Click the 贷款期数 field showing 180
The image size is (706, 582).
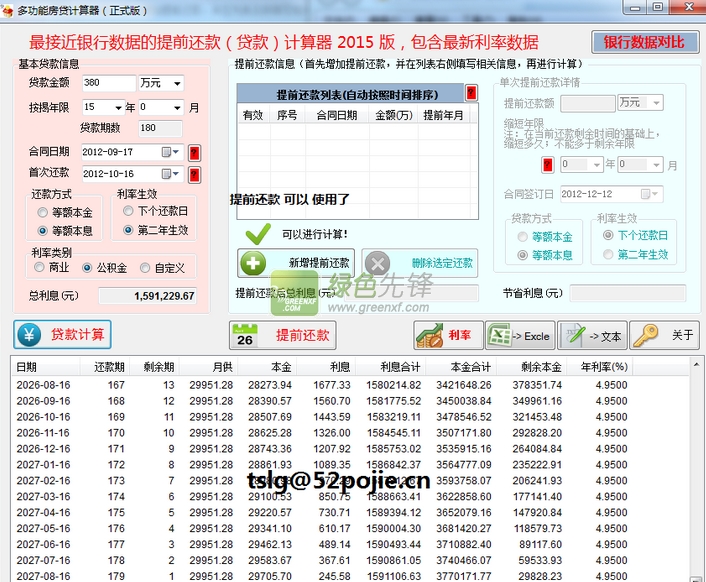tap(160, 128)
